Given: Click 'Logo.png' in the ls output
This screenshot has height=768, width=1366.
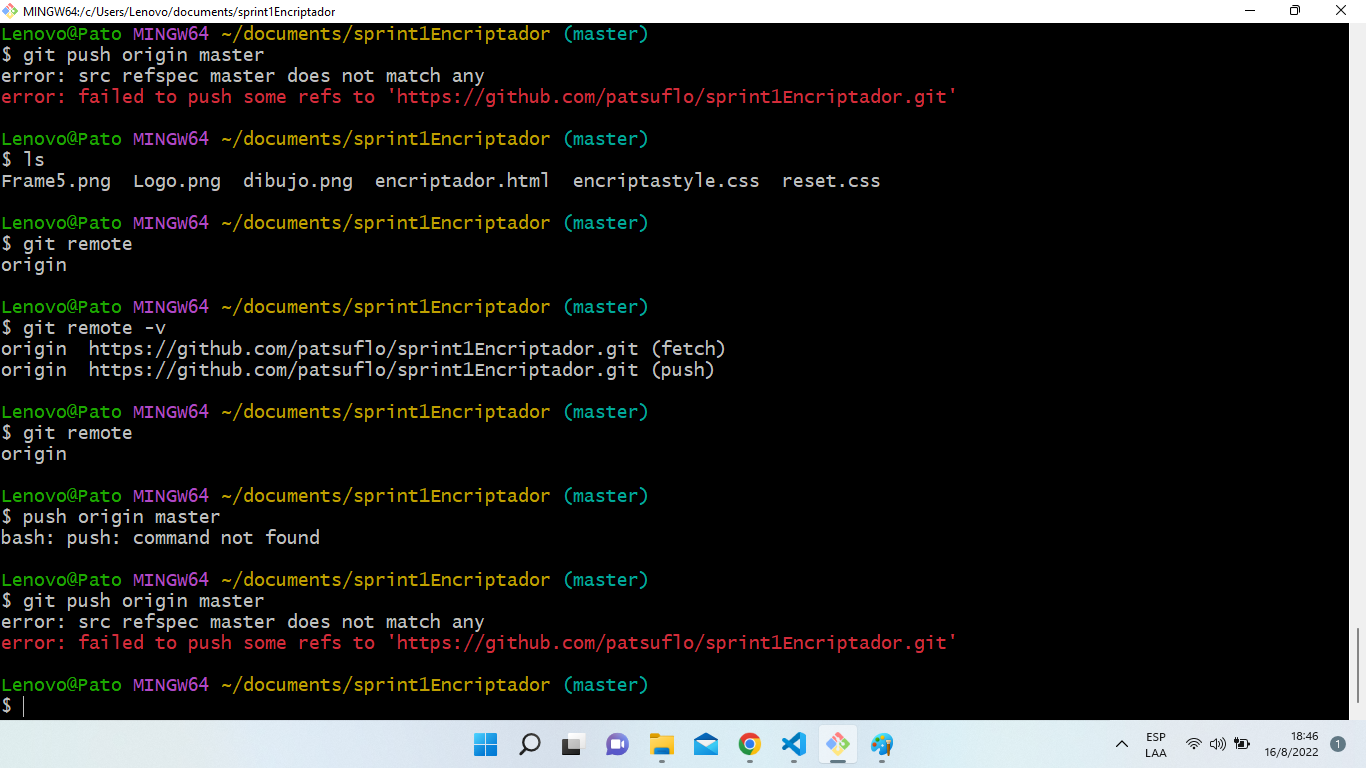Looking at the screenshot, I should tap(177, 181).
